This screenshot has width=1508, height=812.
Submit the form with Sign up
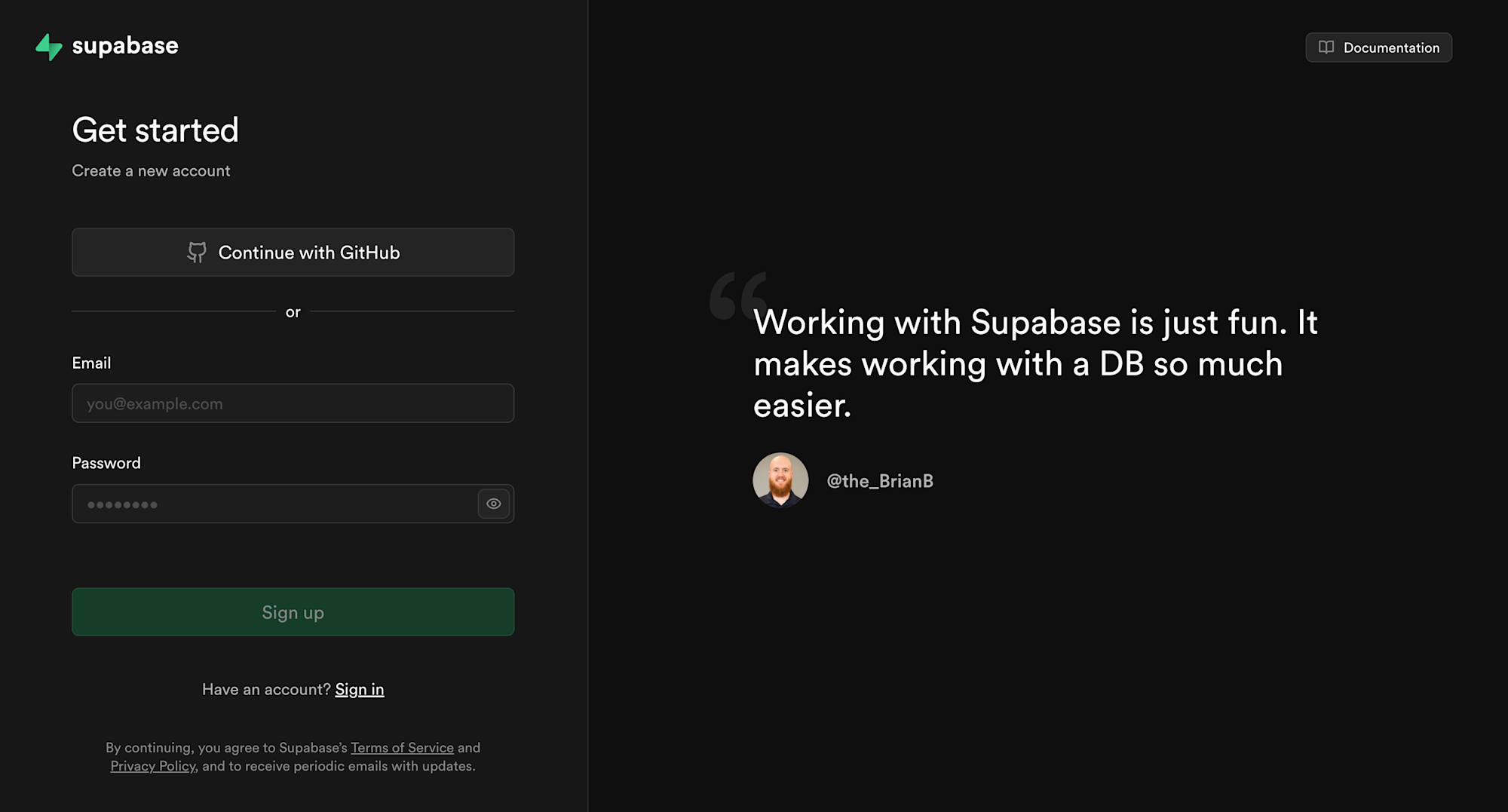pyautogui.click(x=293, y=612)
